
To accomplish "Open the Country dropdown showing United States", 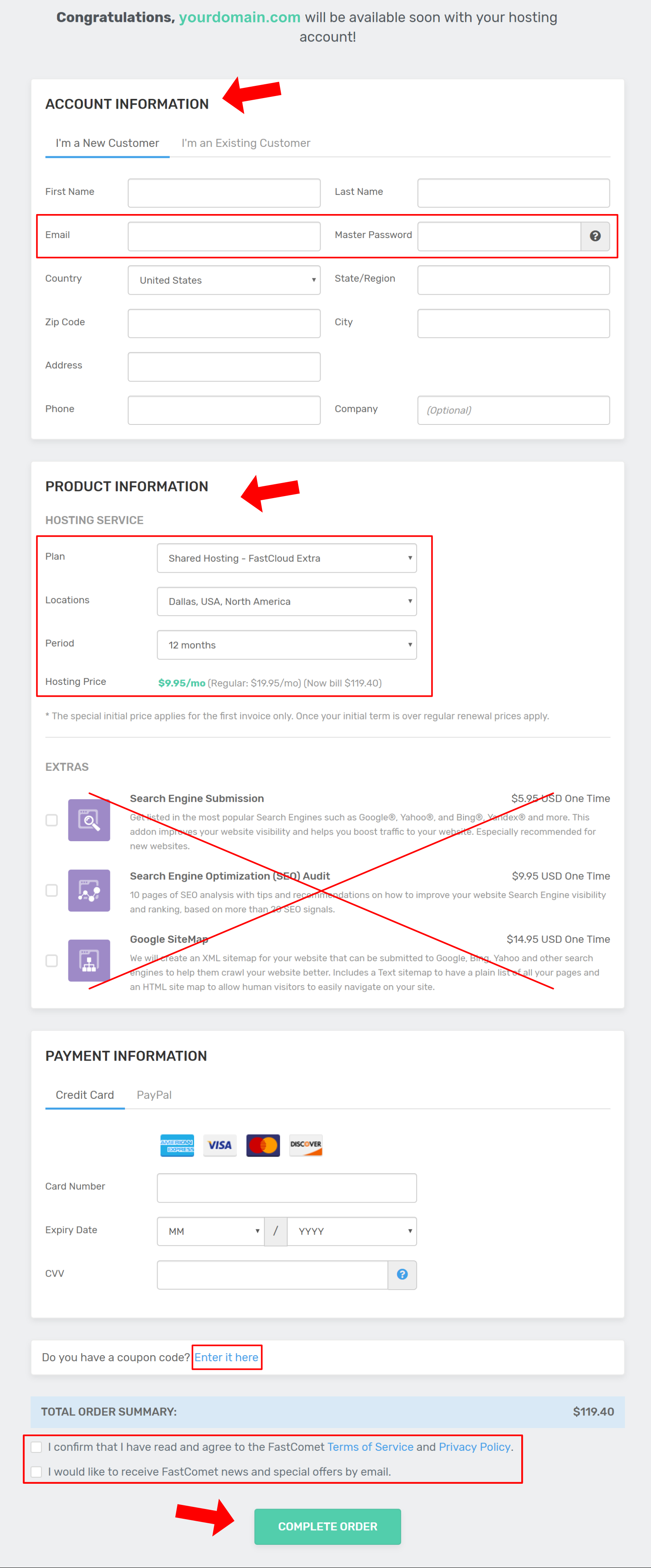I will coord(224,280).
